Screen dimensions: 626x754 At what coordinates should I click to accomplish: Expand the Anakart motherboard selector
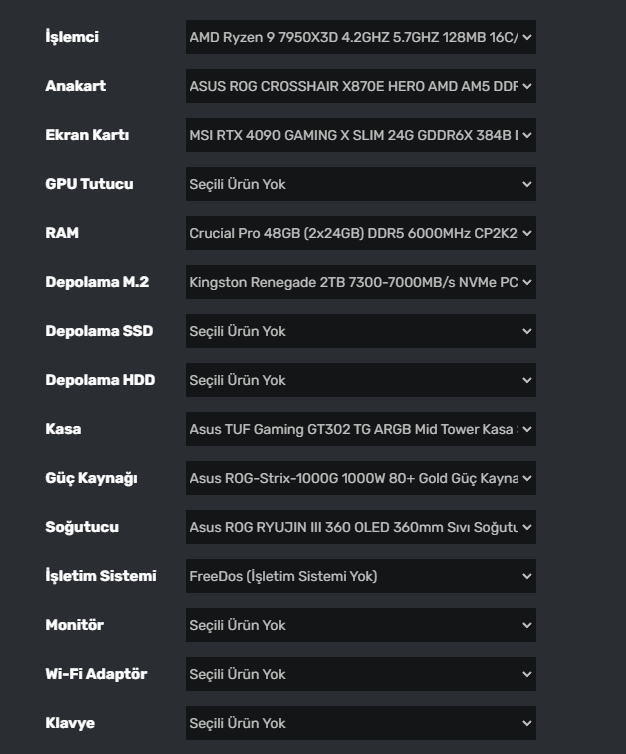[x=360, y=87]
